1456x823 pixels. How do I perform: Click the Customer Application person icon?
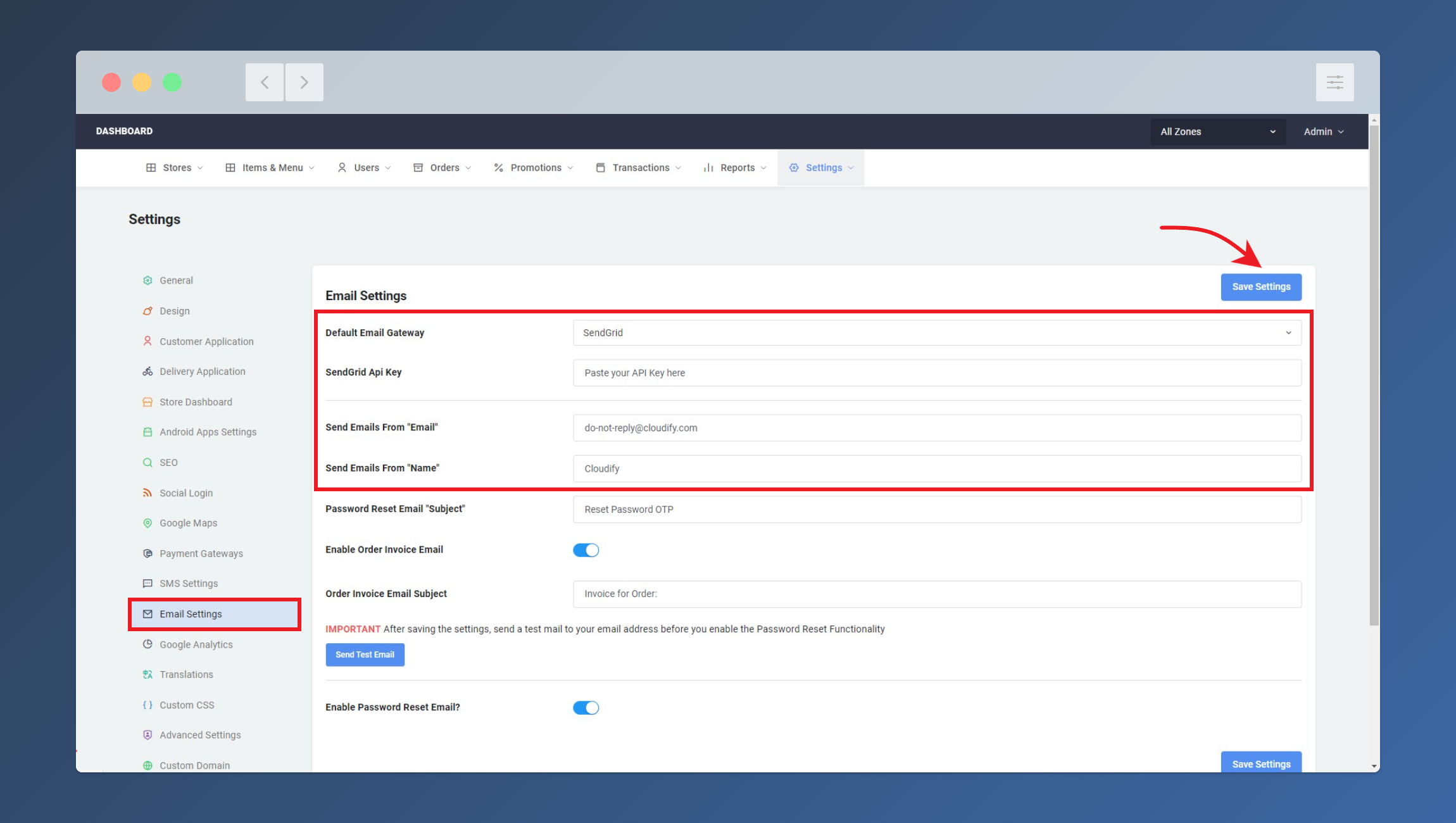pos(147,341)
